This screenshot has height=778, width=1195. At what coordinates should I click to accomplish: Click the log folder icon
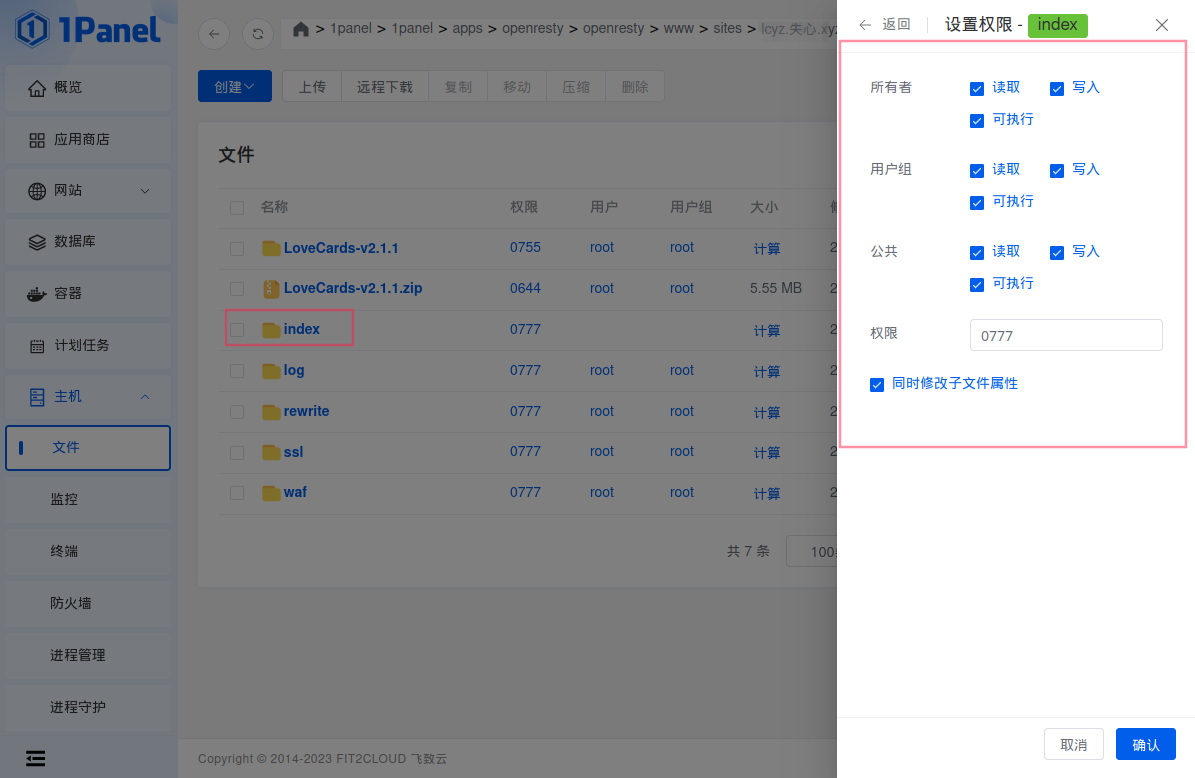click(271, 371)
